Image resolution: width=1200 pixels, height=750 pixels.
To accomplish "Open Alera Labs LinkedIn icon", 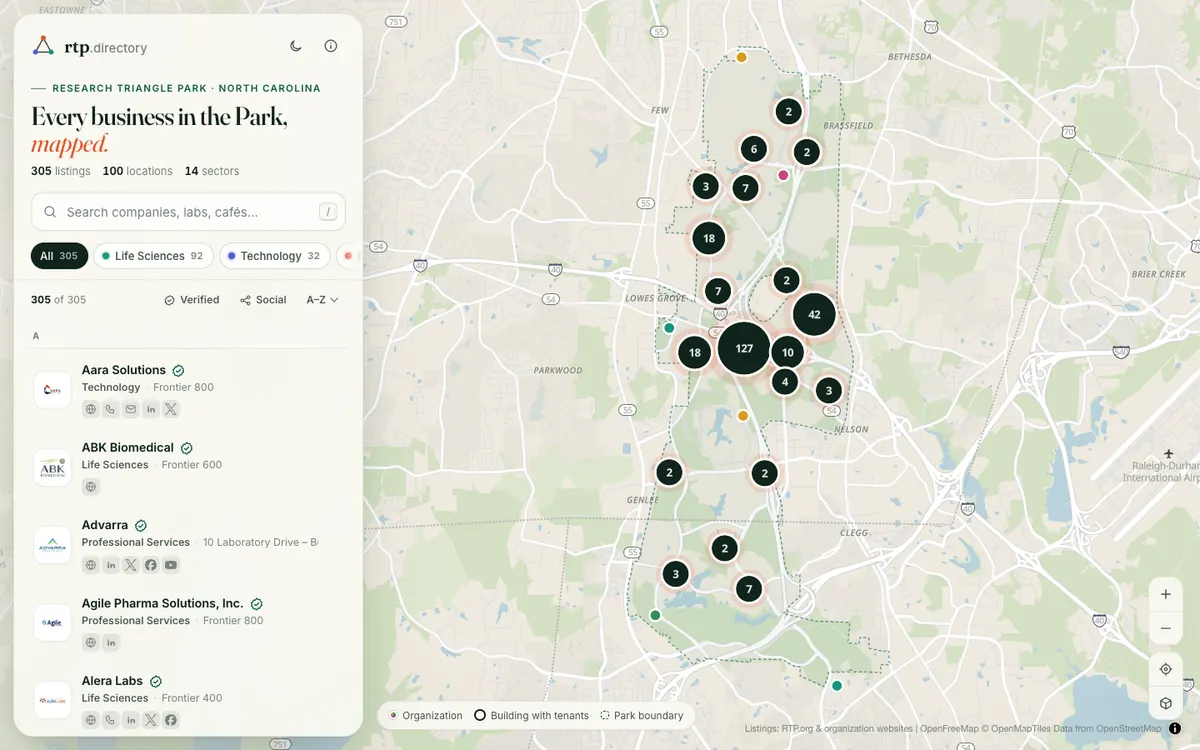I will 131,720.
